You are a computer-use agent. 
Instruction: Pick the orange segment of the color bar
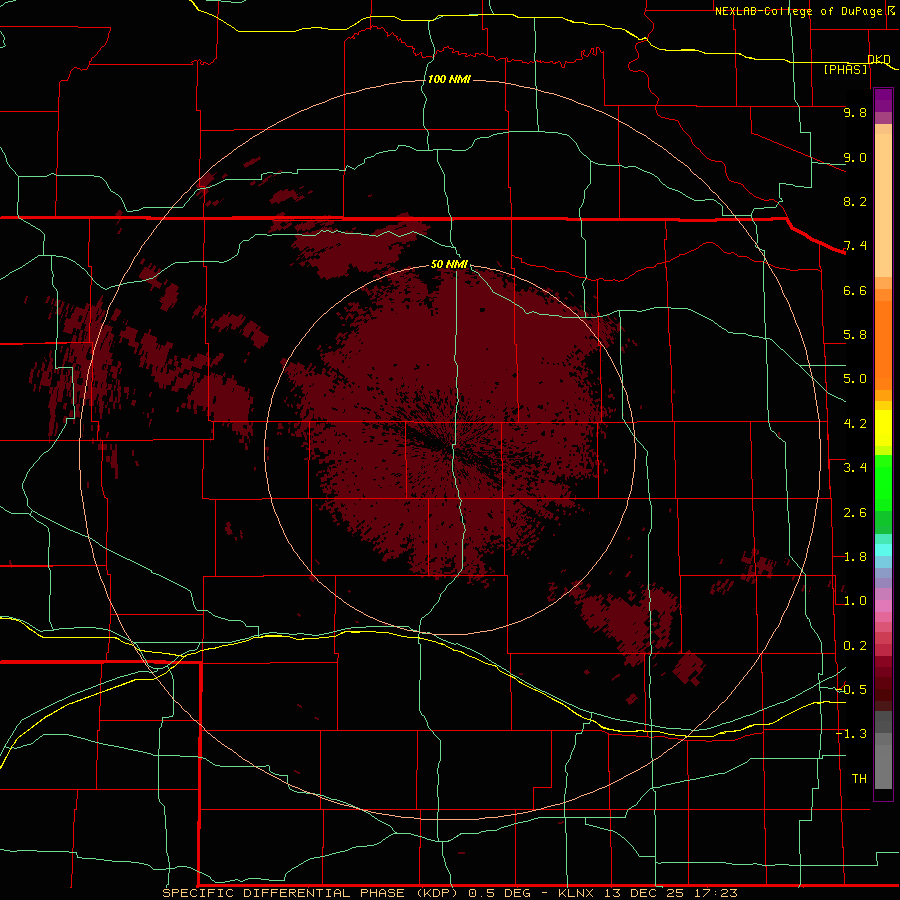[x=883, y=345]
